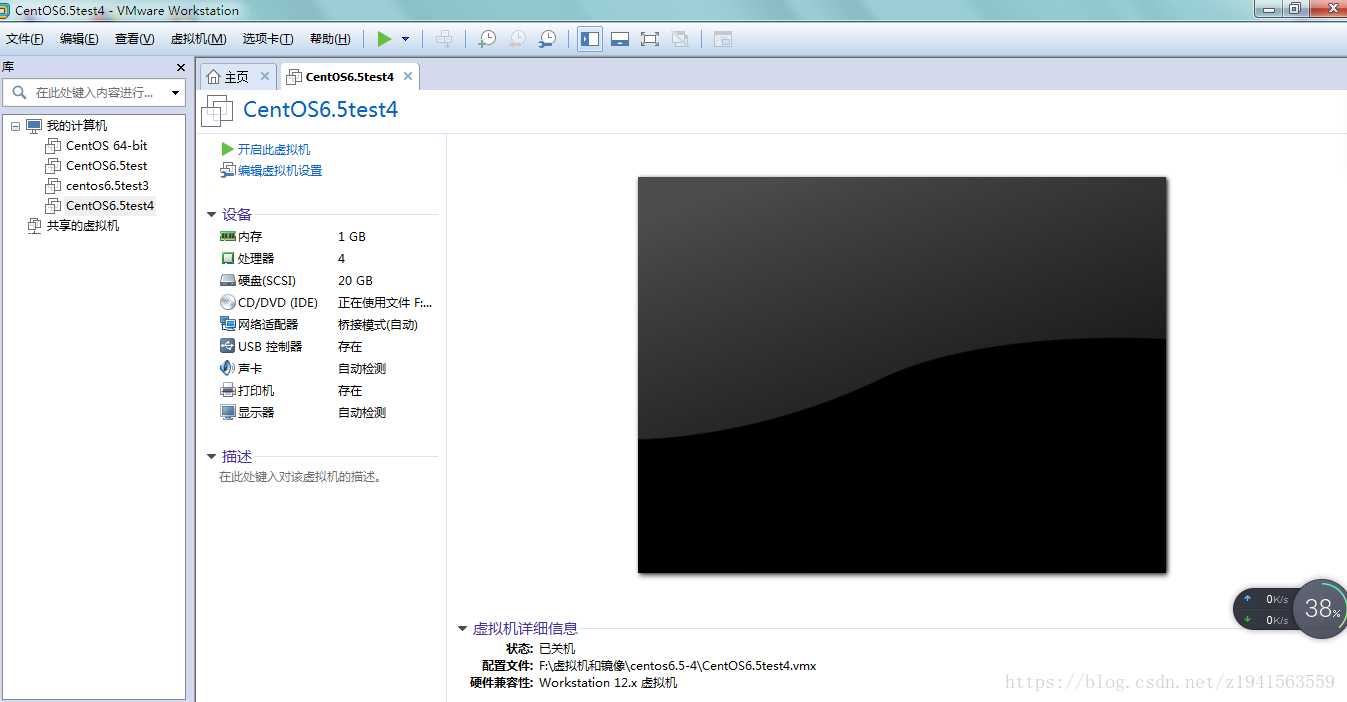Open the 选项卡(T) menu

click(x=268, y=39)
